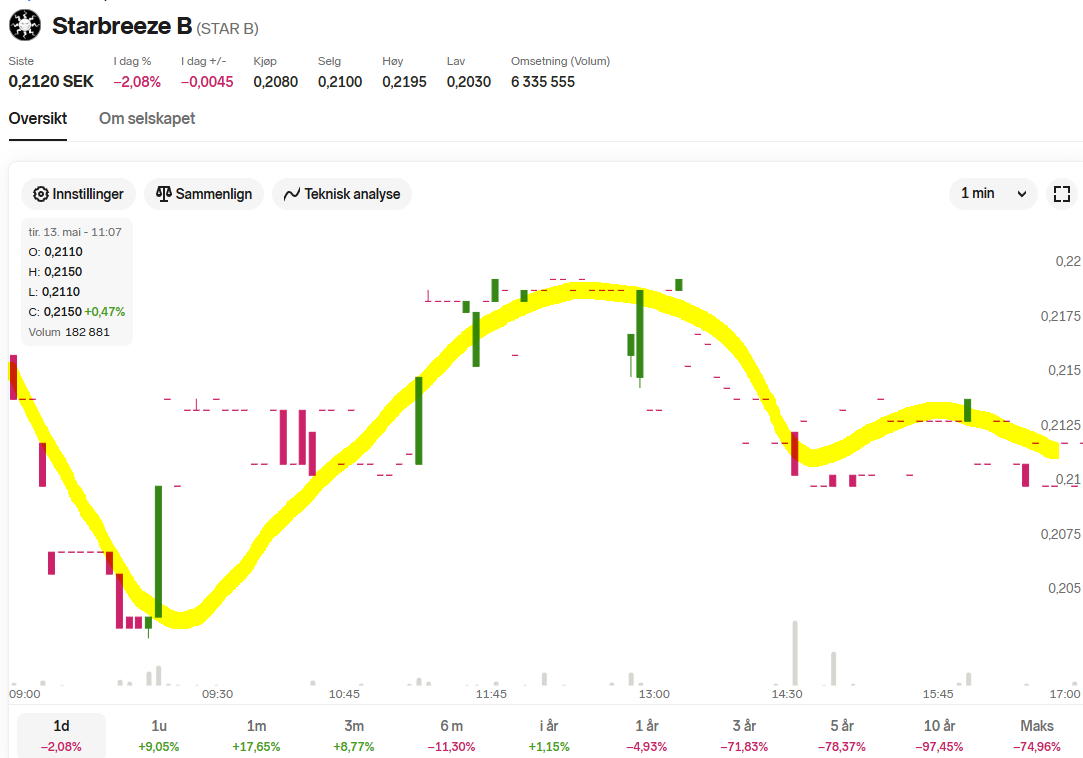Screen dimensions: 1083x758
Task: Select the 5 år time range
Action: [x=842, y=735]
